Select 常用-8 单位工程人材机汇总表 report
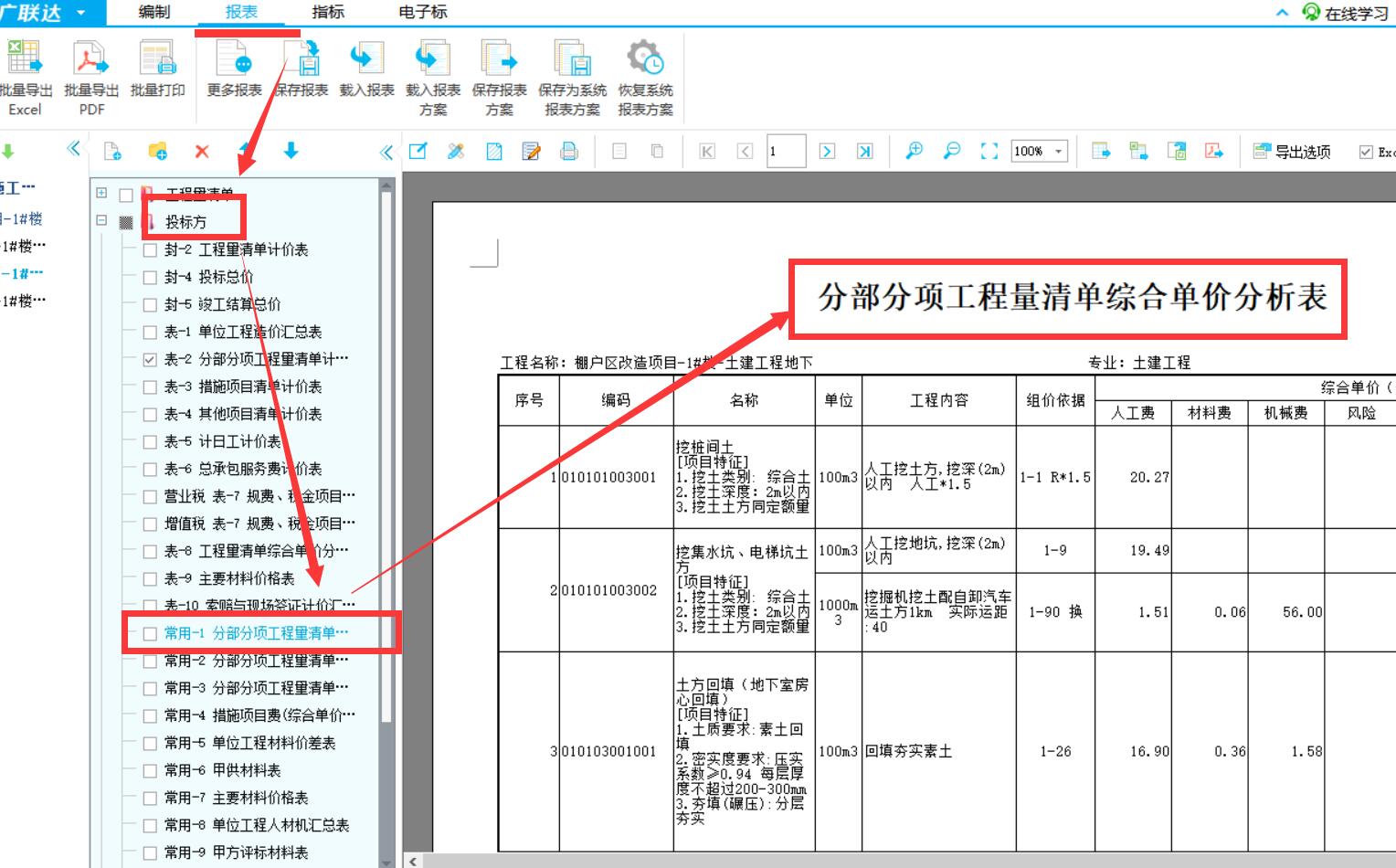 tap(257, 825)
